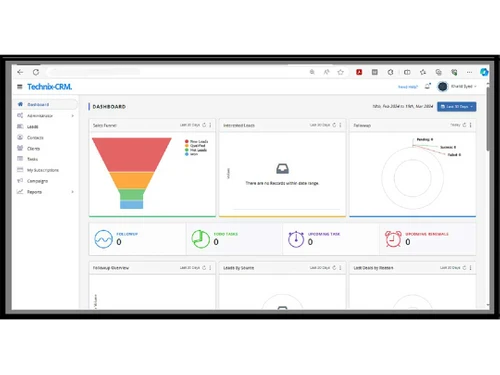Image resolution: width=500 pixels, height=375 pixels.
Task: Click the Need Help? link
Action: click(x=408, y=87)
